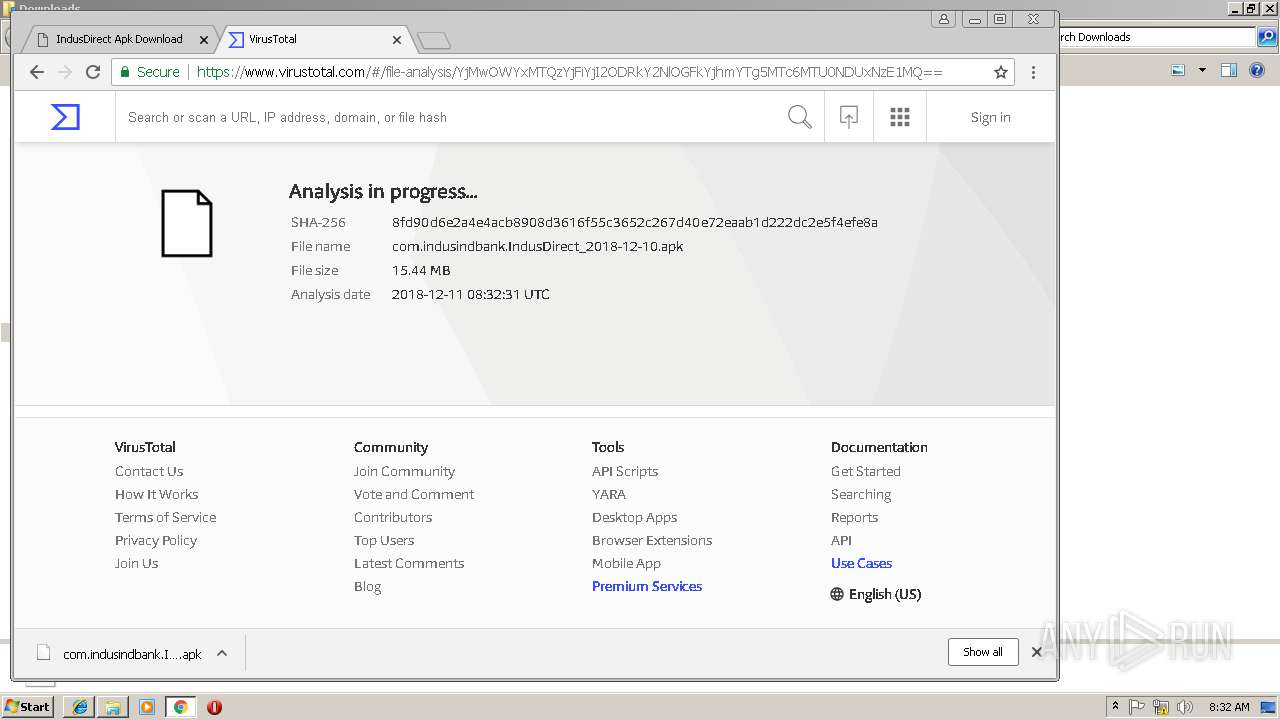This screenshot has width=1280, height=720.
Task: Open Privacy Policy link
Action: (156, 540)
